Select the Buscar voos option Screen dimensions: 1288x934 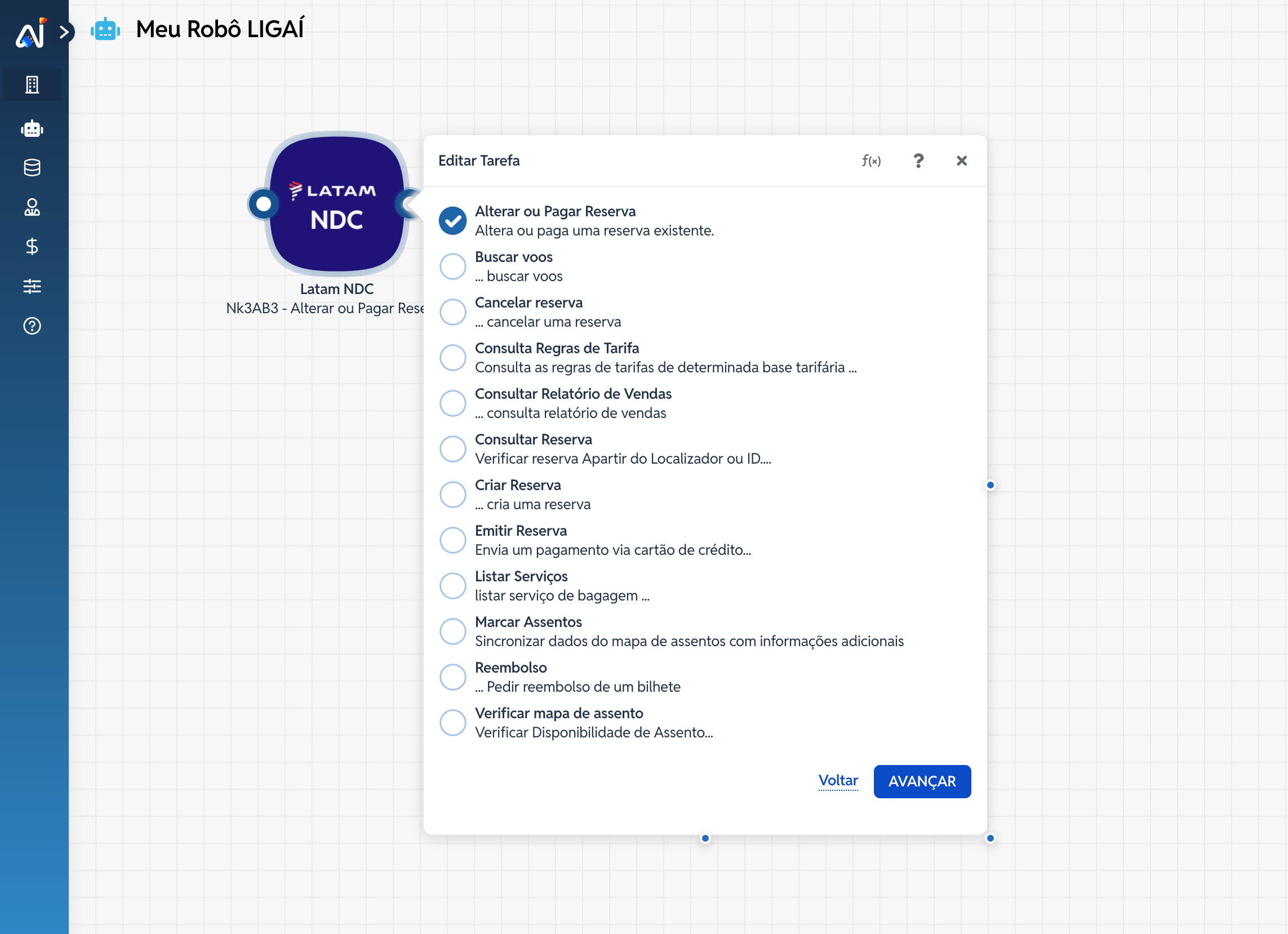tap(452, 266)
